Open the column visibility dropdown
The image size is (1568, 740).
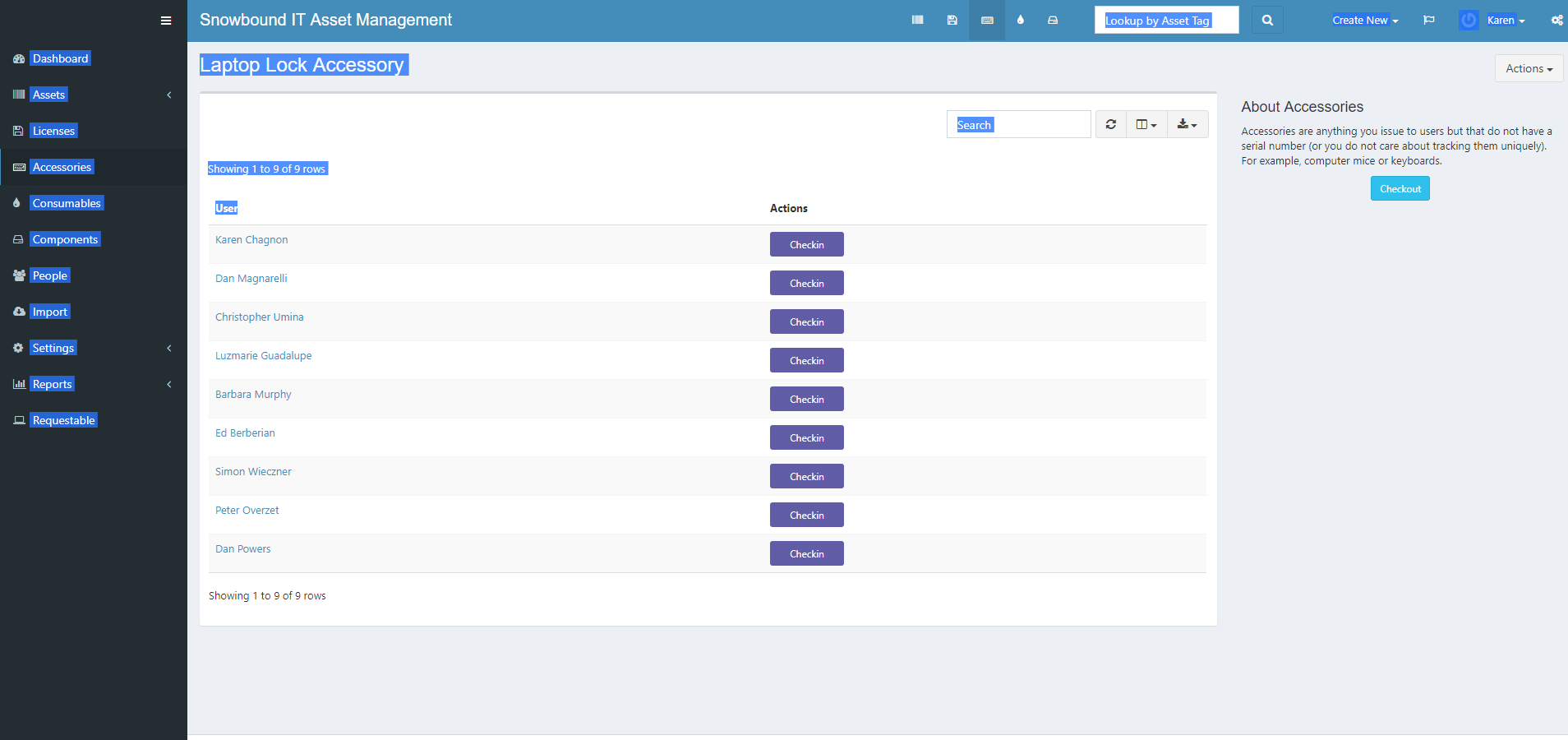pos(1146,123)
